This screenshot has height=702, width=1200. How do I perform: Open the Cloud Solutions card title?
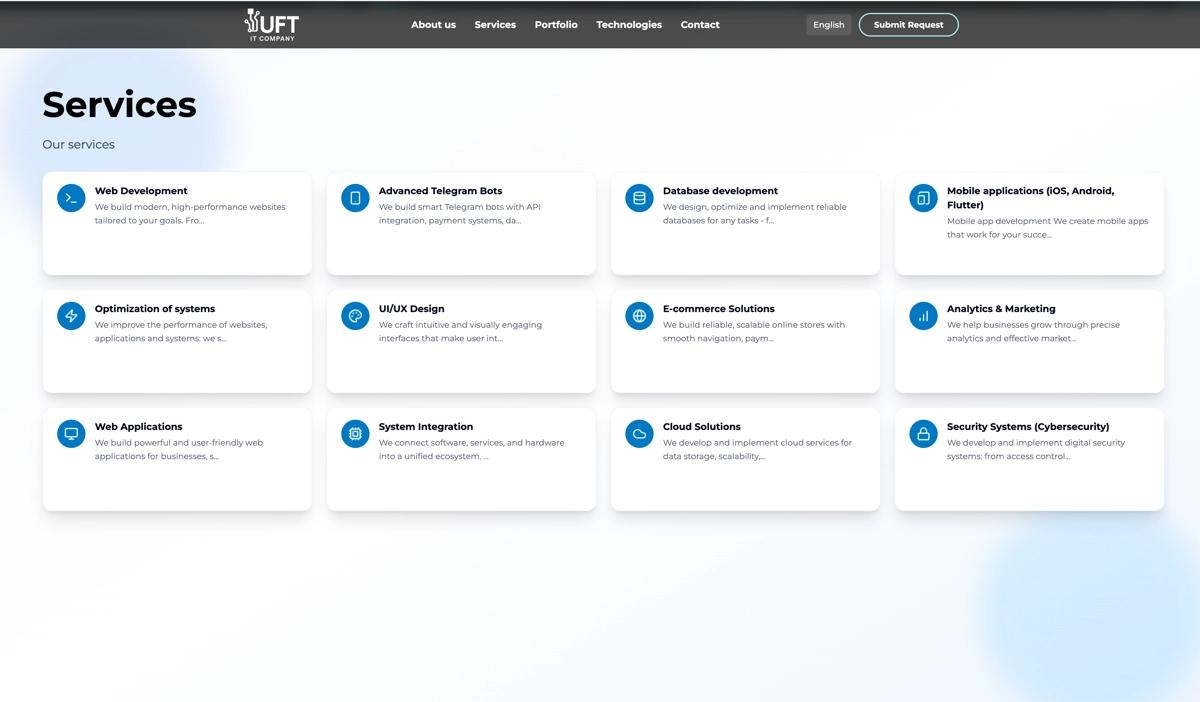coord(701,427)
